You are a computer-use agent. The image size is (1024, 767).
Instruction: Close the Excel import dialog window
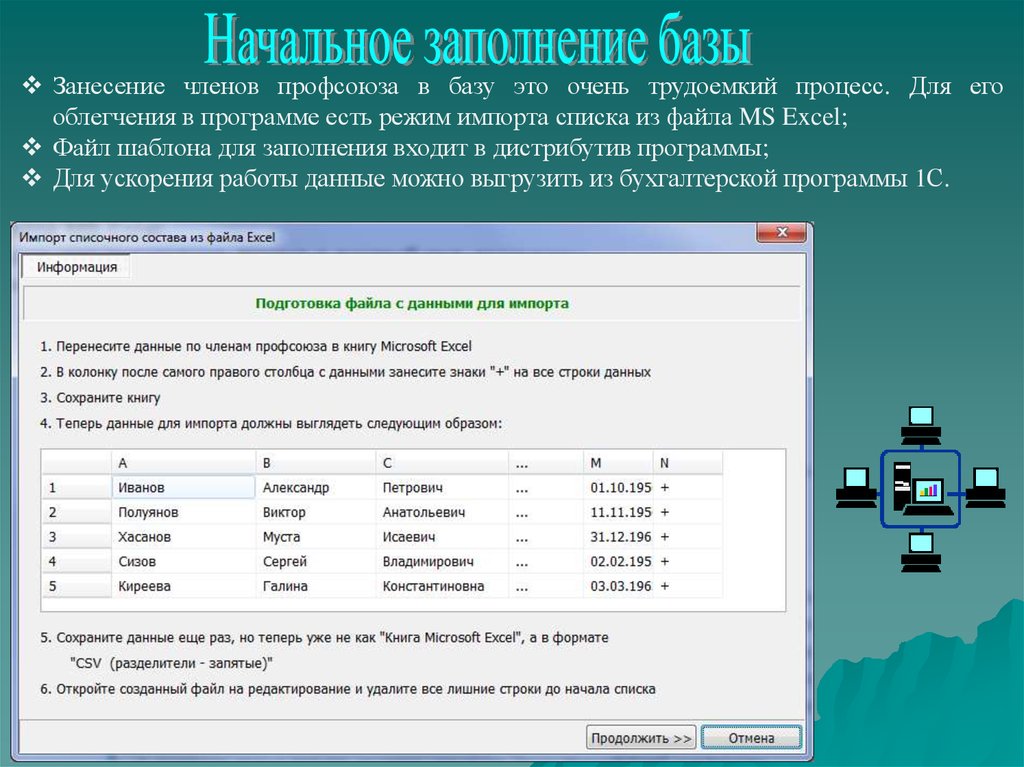[x=781, y=234]
